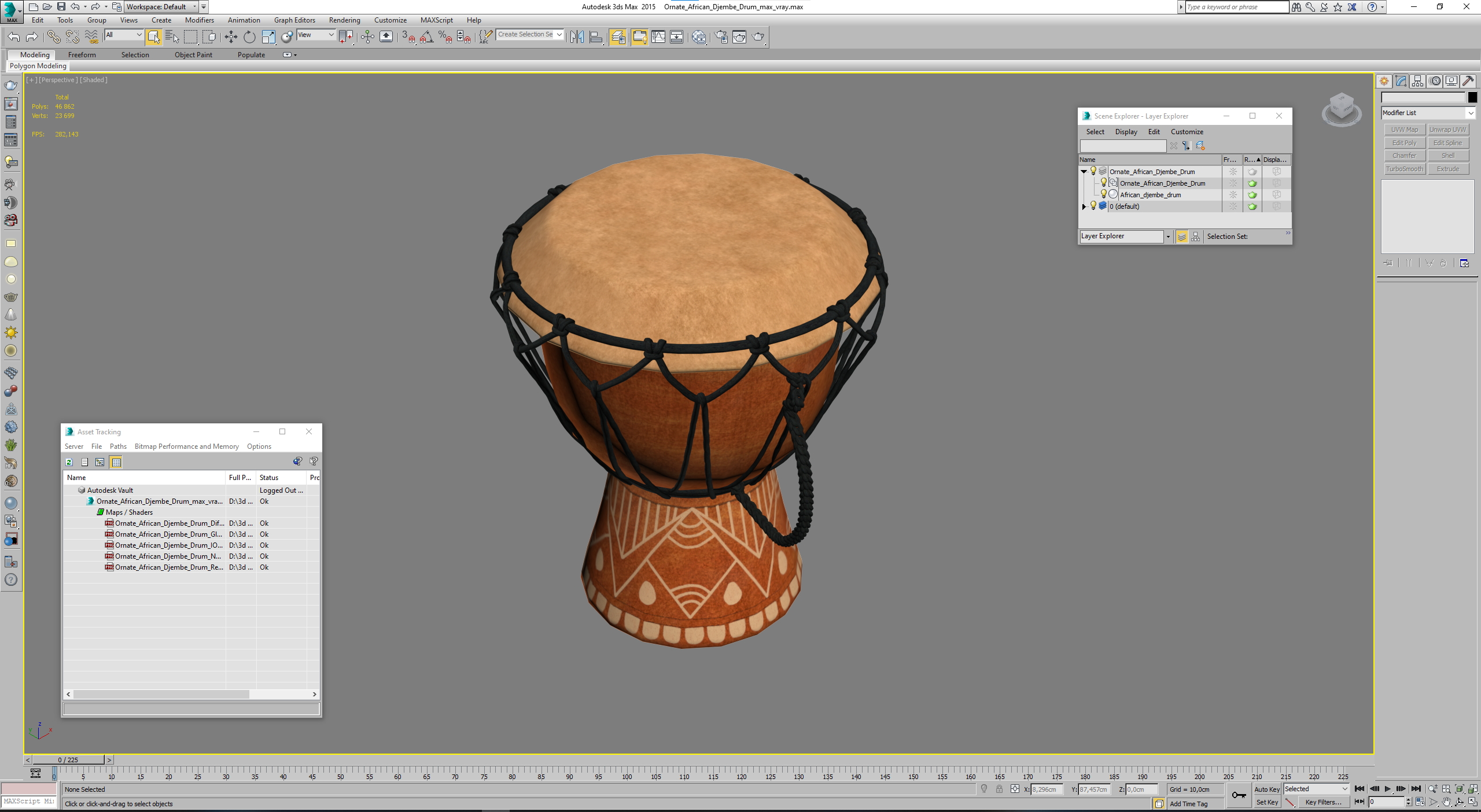Open the Modifier List dropdown

[x=1428, y=113]
